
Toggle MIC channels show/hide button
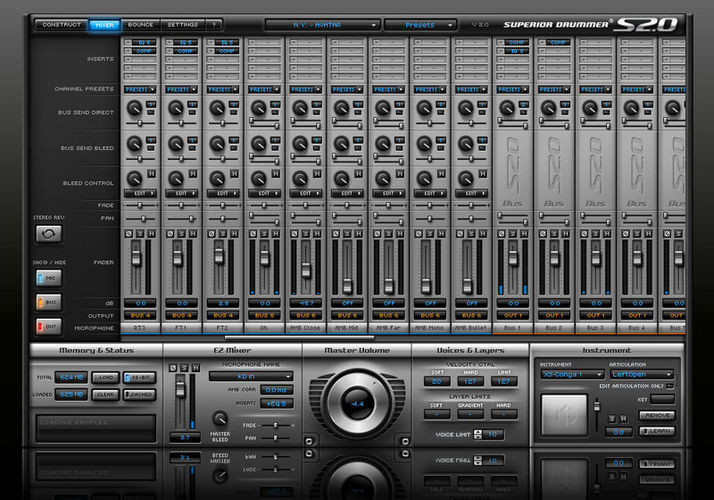(49, 278)
